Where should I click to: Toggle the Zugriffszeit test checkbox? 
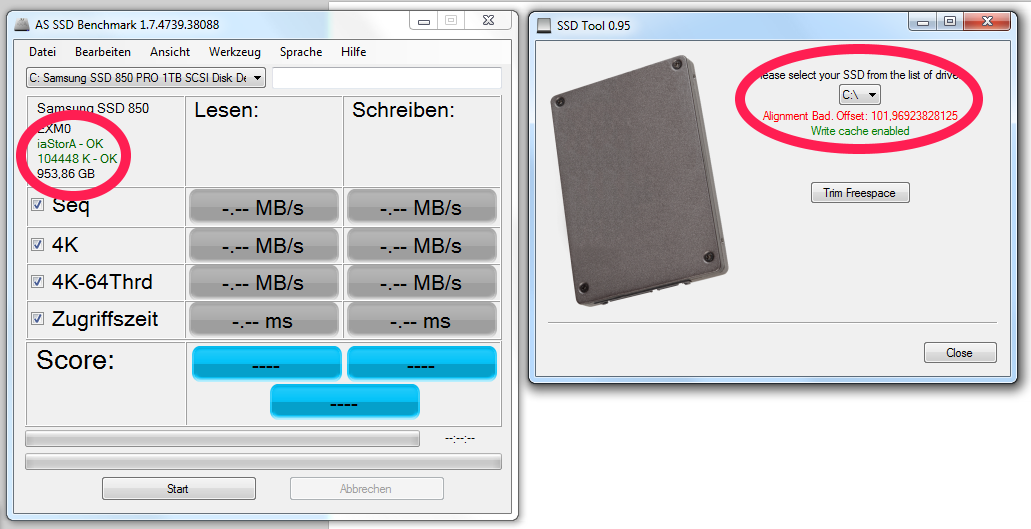pos(38,319)
